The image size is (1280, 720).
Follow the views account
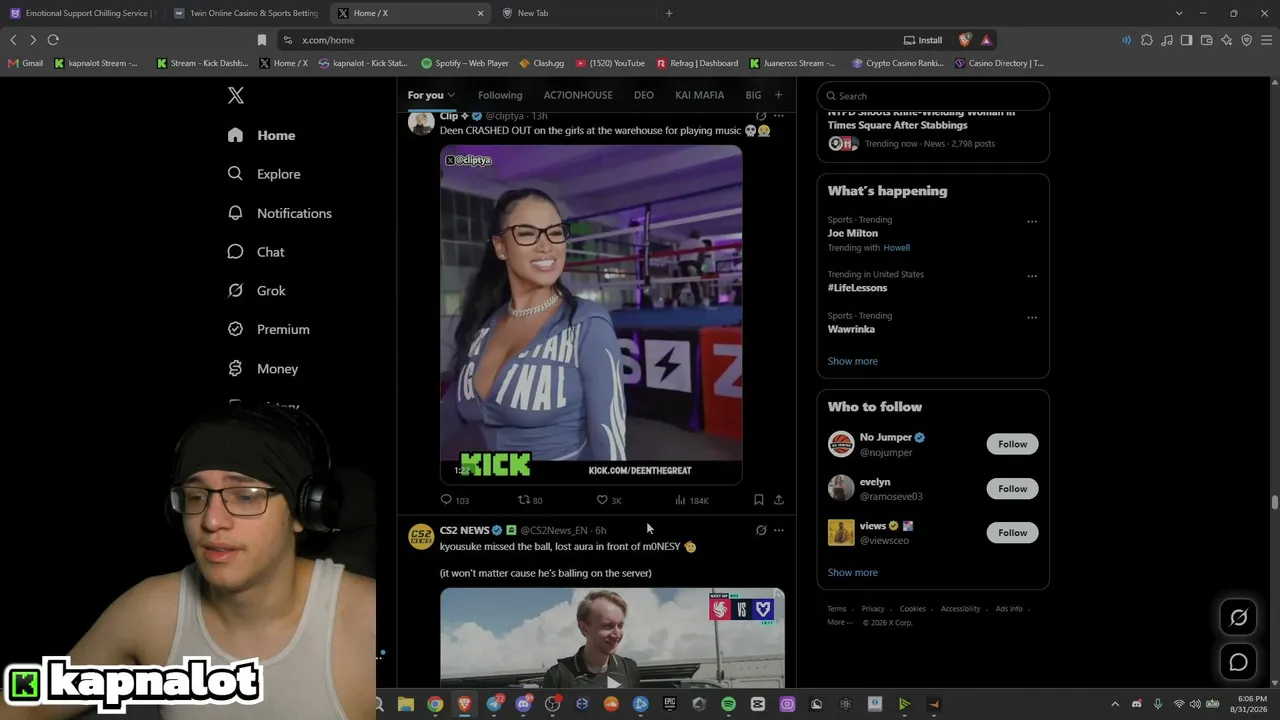click(1012, 533)
